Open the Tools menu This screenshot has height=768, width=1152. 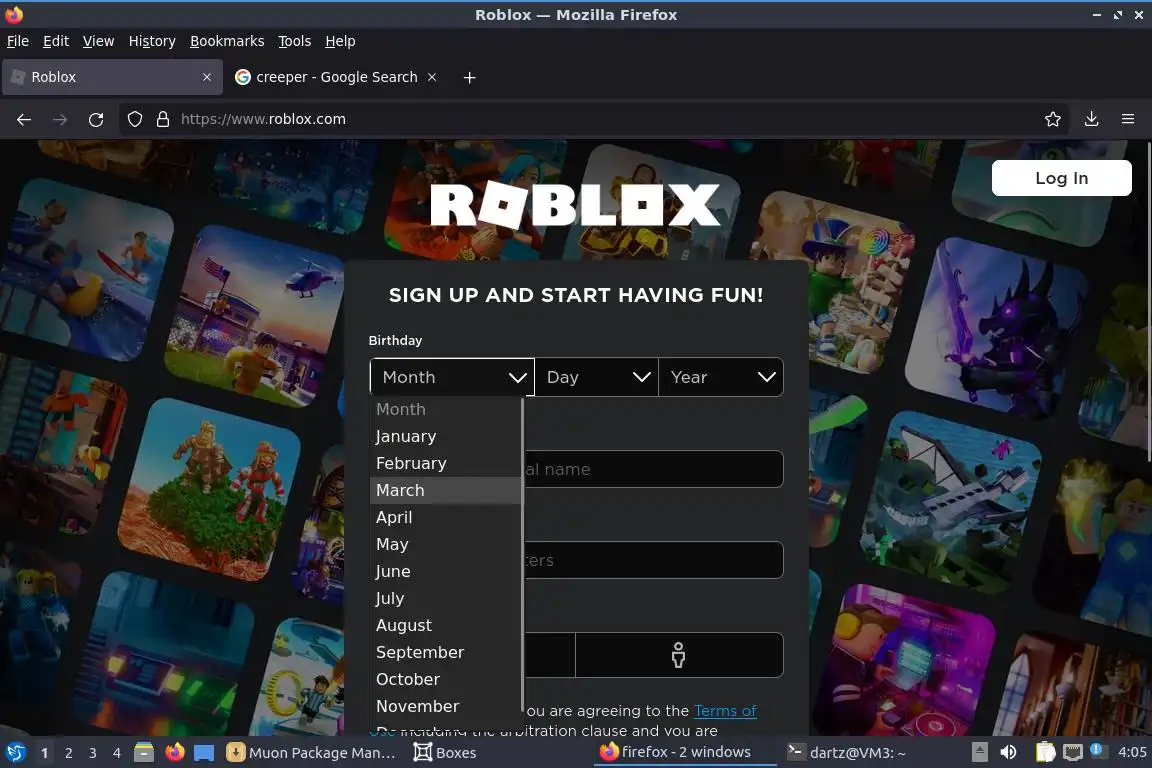tap(295, 41)
